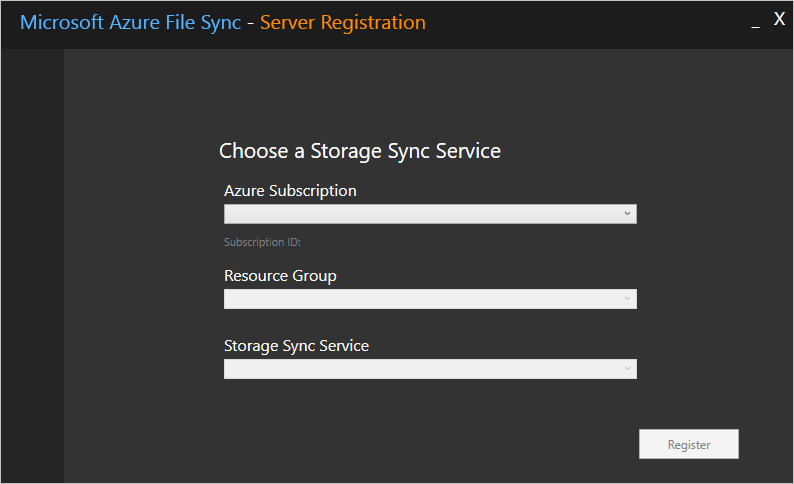Click the Microsoft Azure File Sync title
The height and width of the screenshot is (484, 794).
point(130,23)
